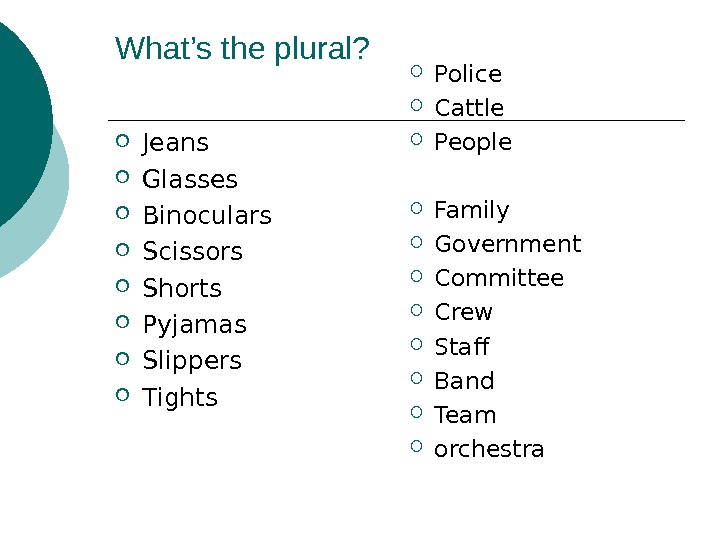This screenshot has height=540, width=720.
Task: Click the bullet marker before Crew
Action: click(416, 309)
